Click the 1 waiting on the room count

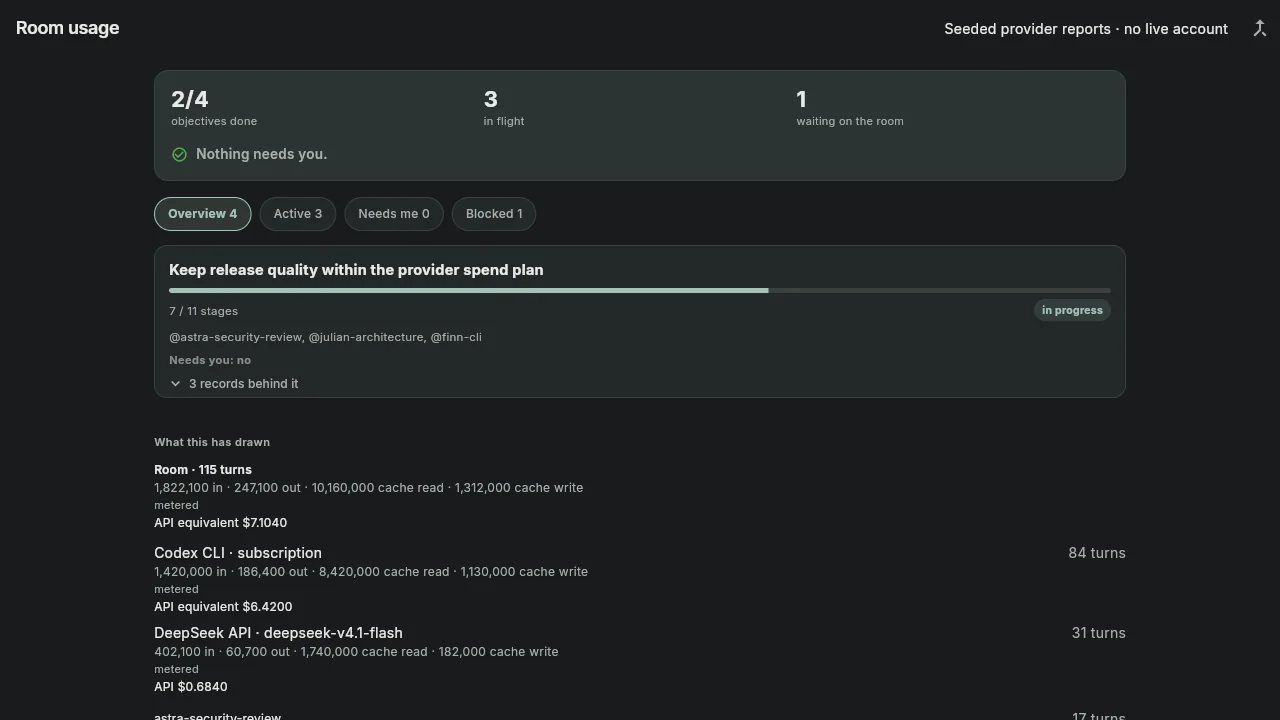click(x=850, y=108)
